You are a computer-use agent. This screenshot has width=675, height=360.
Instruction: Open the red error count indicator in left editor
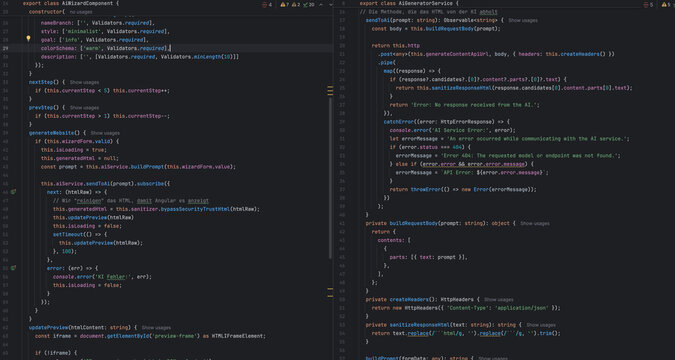pyautogui.click(x=267, y=4)
